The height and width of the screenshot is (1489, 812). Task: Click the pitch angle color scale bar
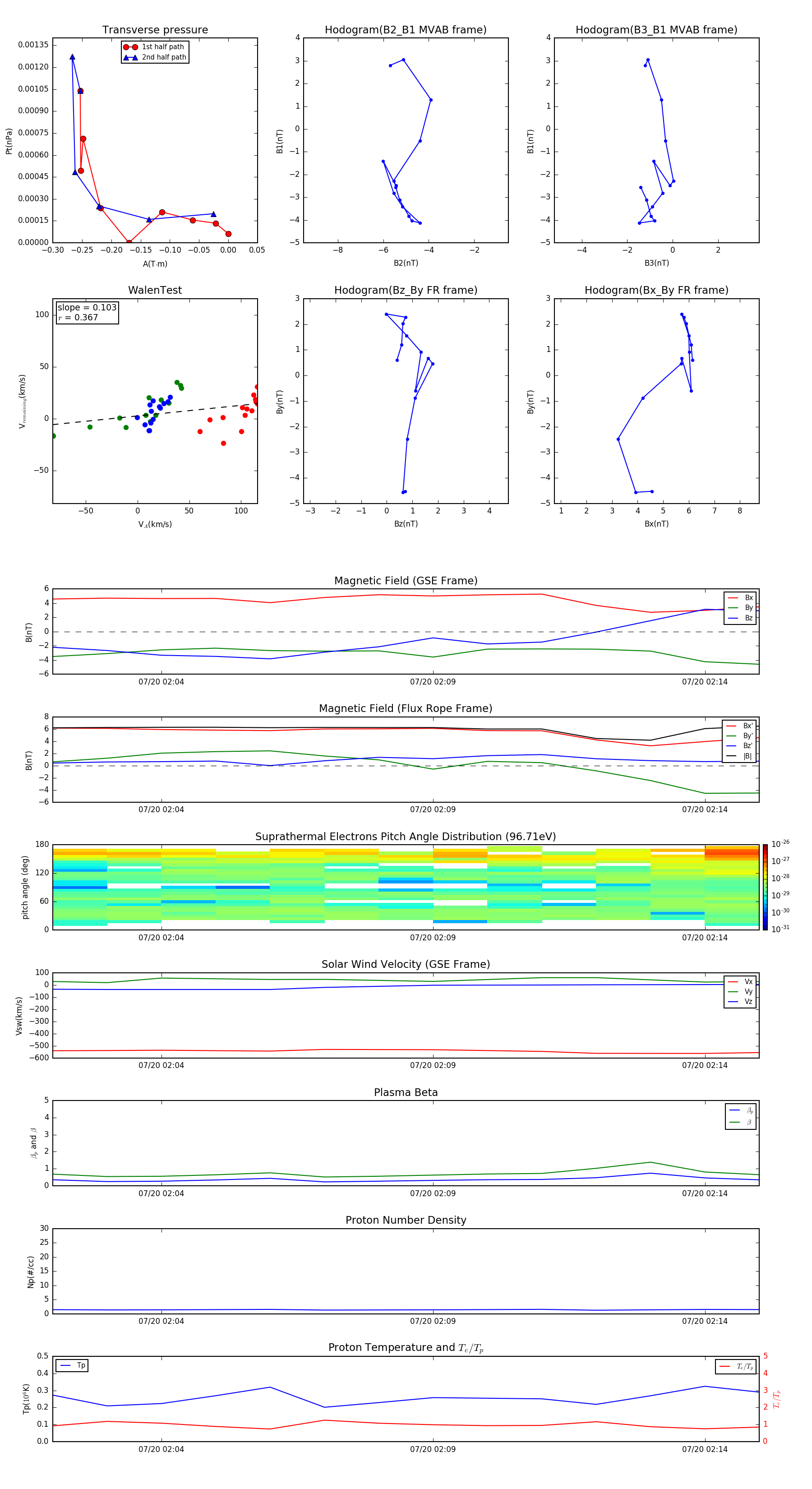(x=765, y=887)
